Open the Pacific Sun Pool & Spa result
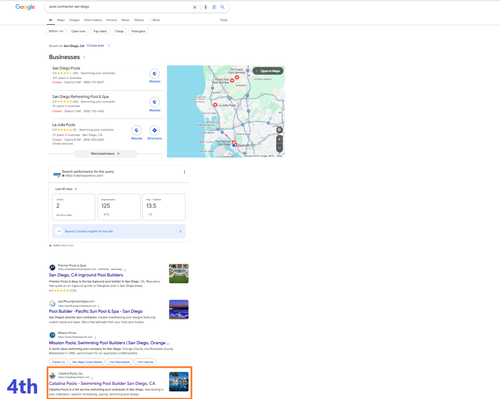This screenshot has height=399, width=500. coord(96,311)
